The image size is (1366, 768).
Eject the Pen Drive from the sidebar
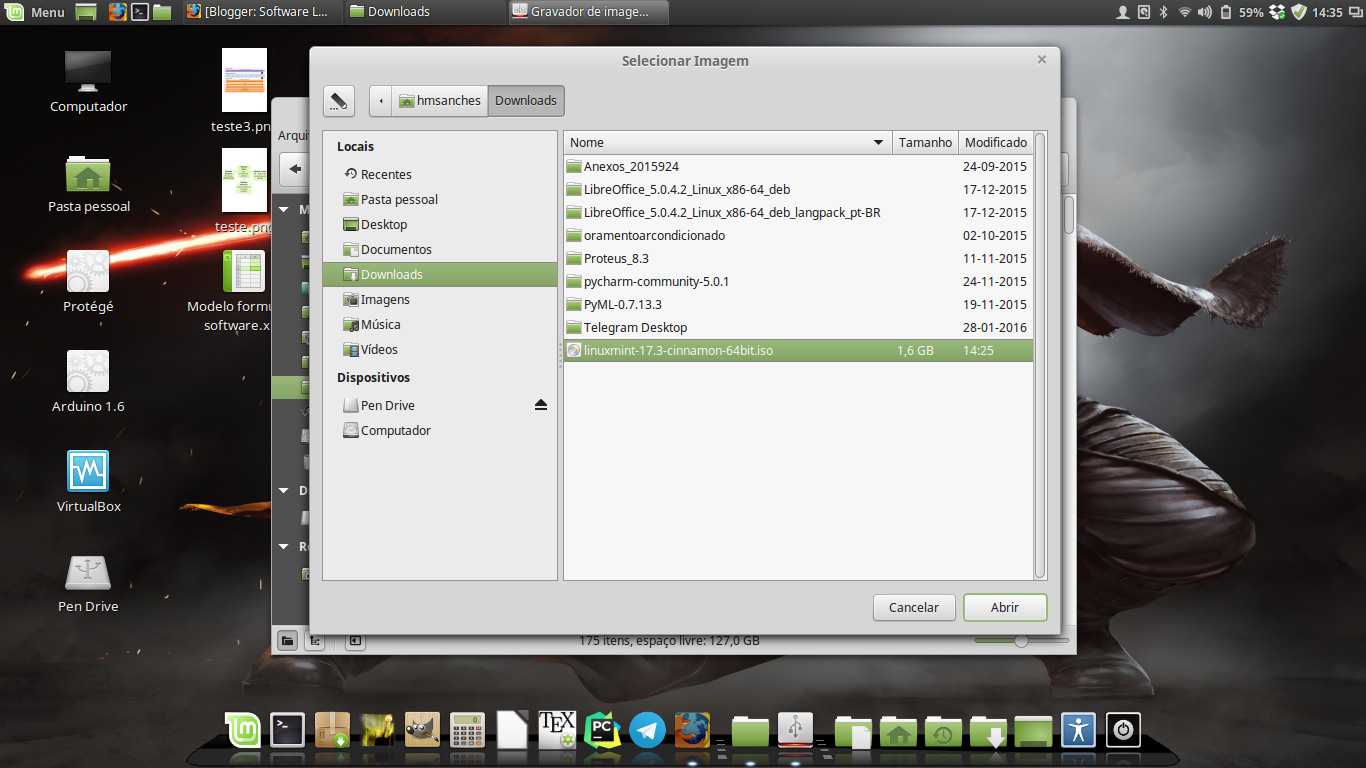pyautogui.click(x=541, y=404)
